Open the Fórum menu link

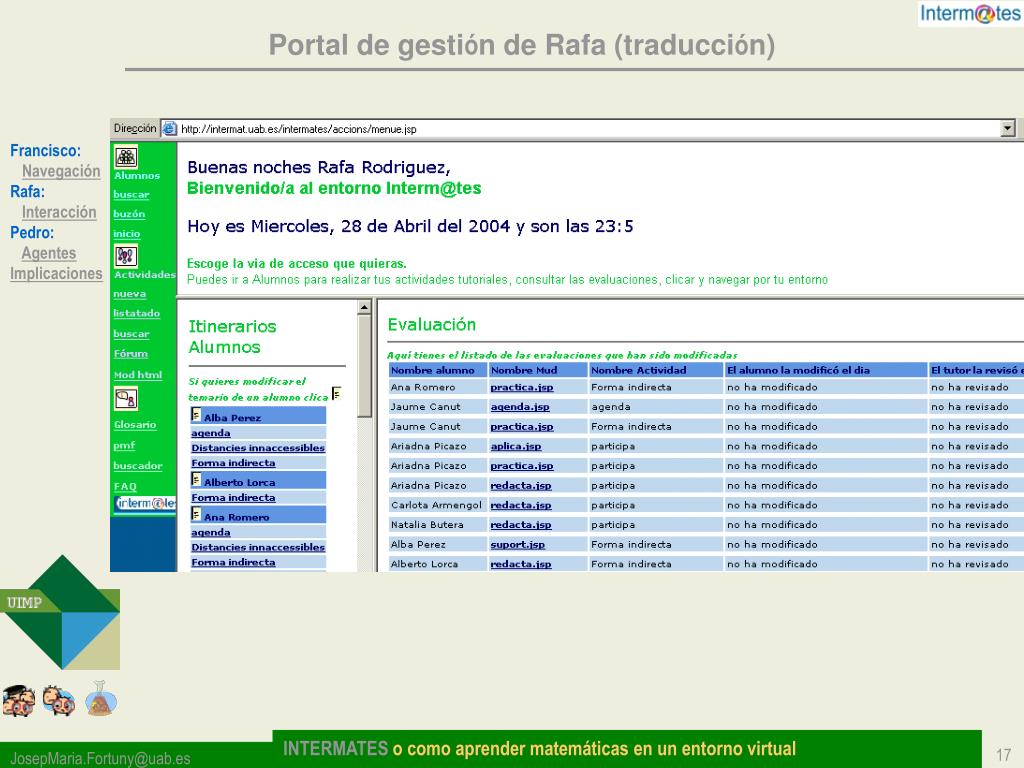131,353
